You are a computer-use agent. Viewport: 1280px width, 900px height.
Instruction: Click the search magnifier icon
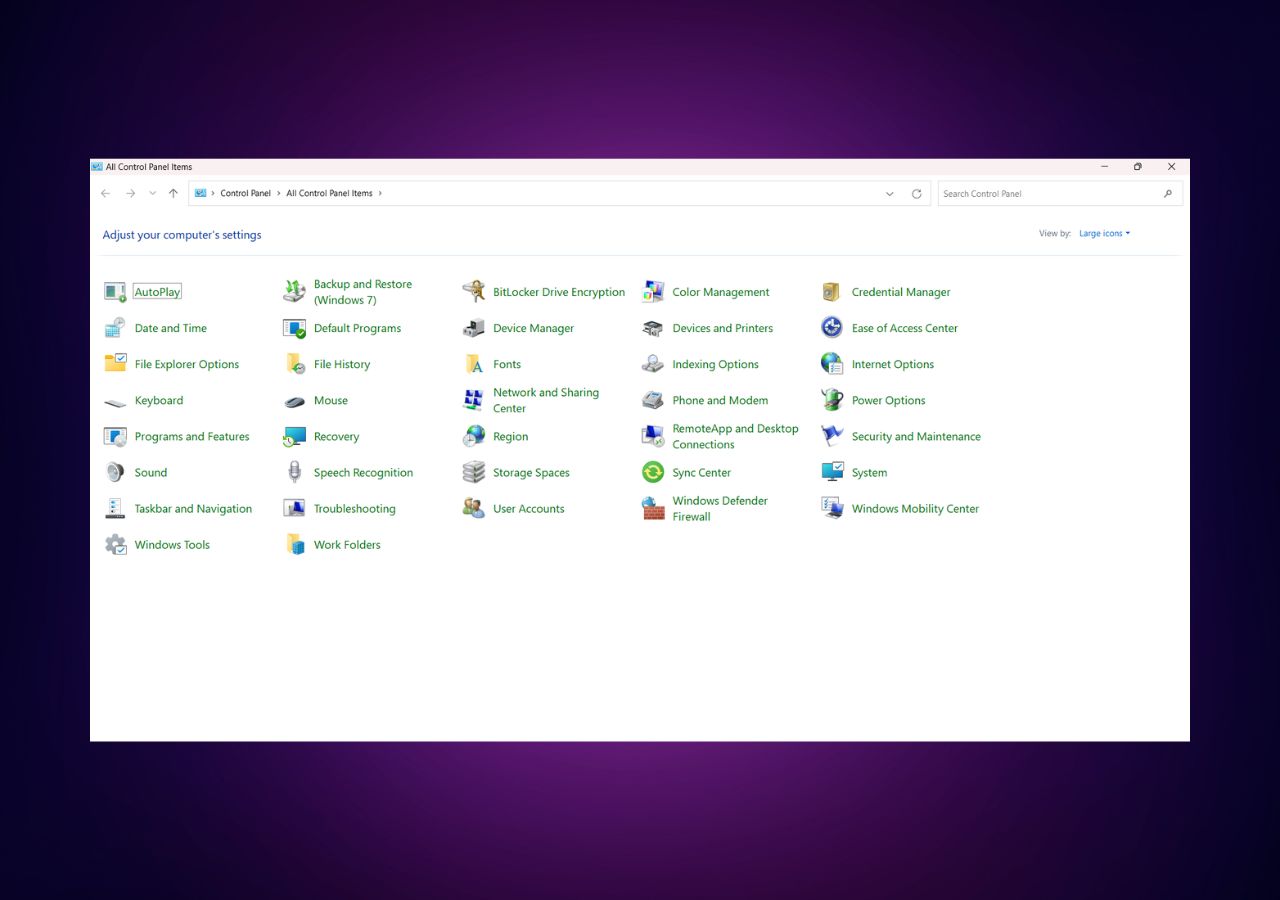(1168, 194)
